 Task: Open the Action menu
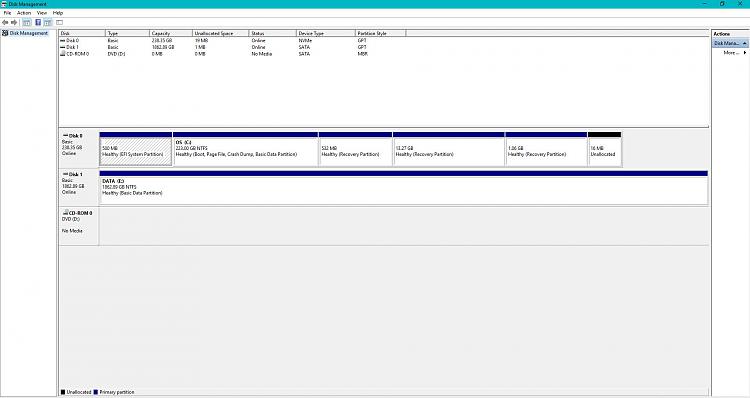[24, 13]
